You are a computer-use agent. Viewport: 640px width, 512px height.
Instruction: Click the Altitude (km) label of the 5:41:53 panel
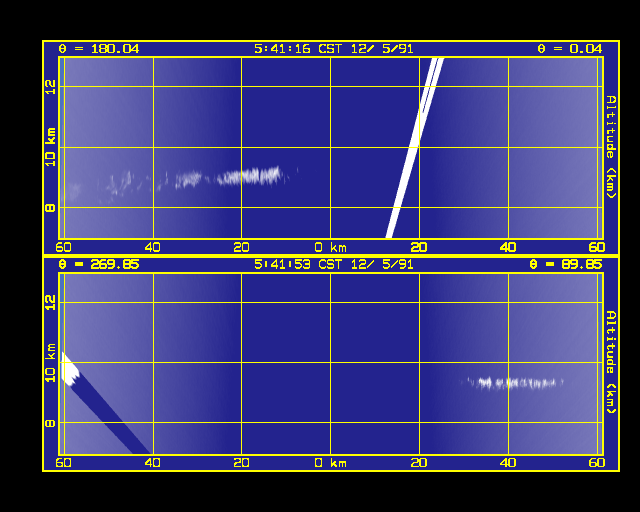click(611, 362)
